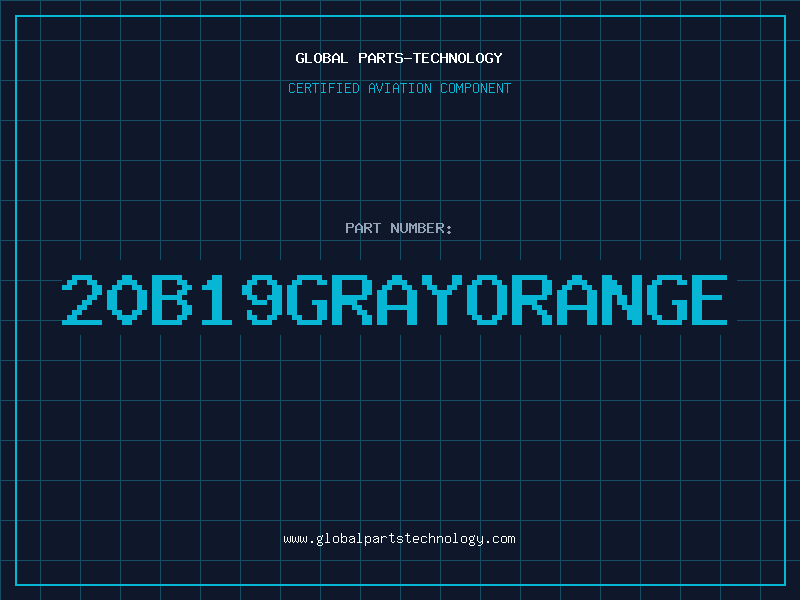The width and height of the screenshot is (800, 600).
Task: Click the digit 1 in the part number
Action: tap(217, 300)
